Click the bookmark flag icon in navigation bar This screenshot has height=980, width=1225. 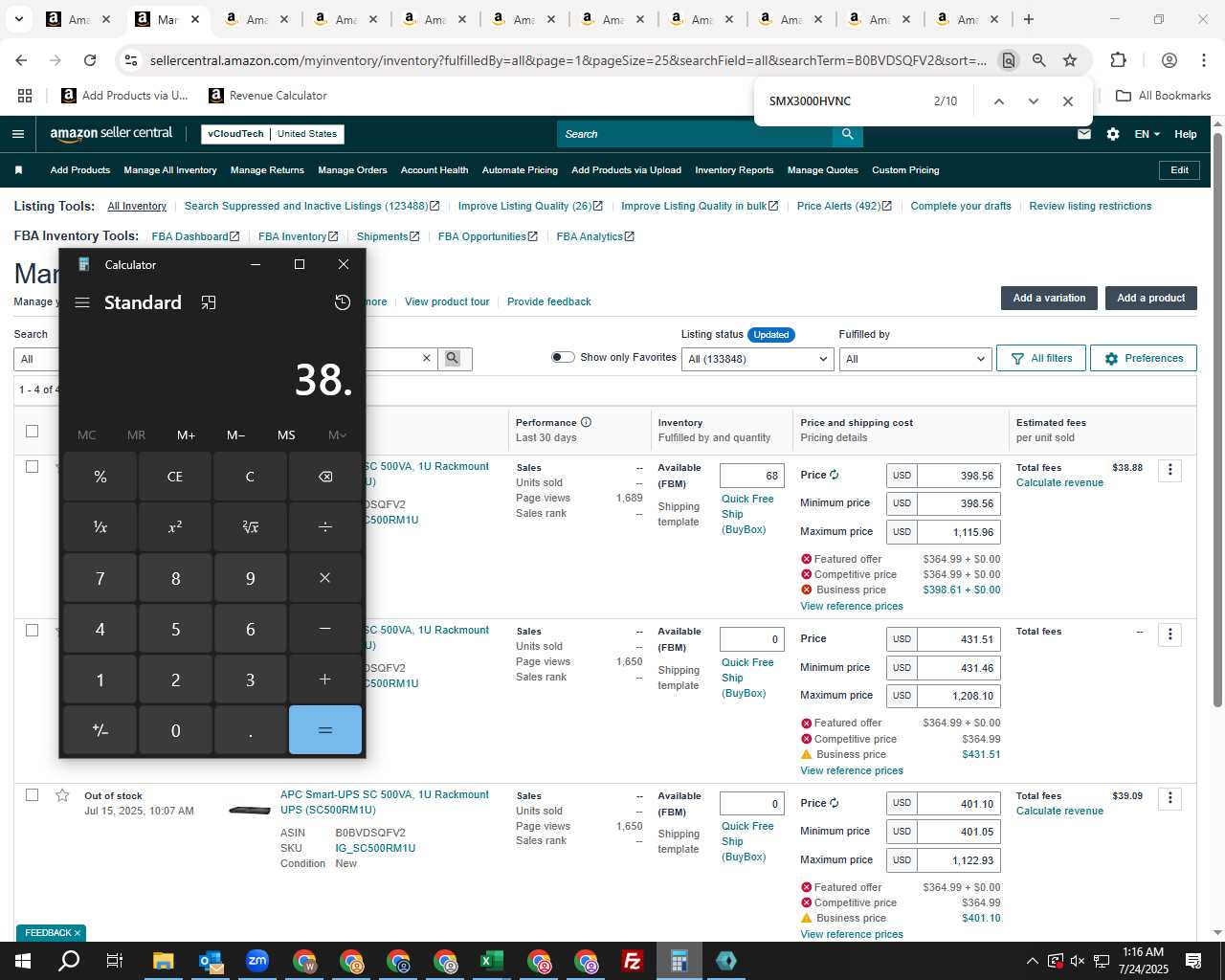[x=18, y=170]
